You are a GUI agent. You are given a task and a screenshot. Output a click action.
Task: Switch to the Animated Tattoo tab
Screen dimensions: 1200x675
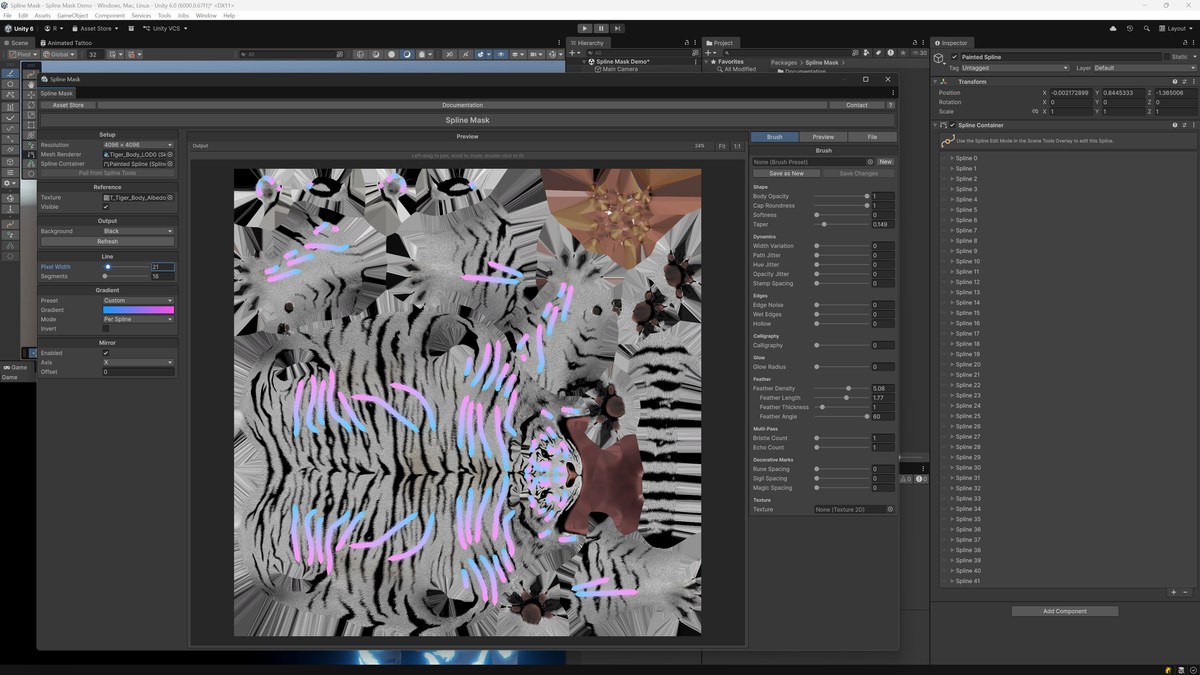tap(66, 43)
